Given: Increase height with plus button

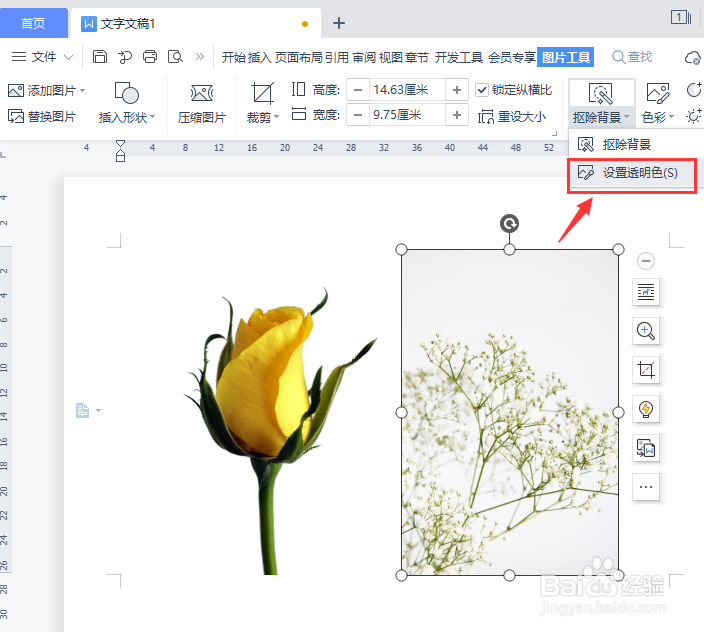Looking at the screenshot, I should pos(457,90).
